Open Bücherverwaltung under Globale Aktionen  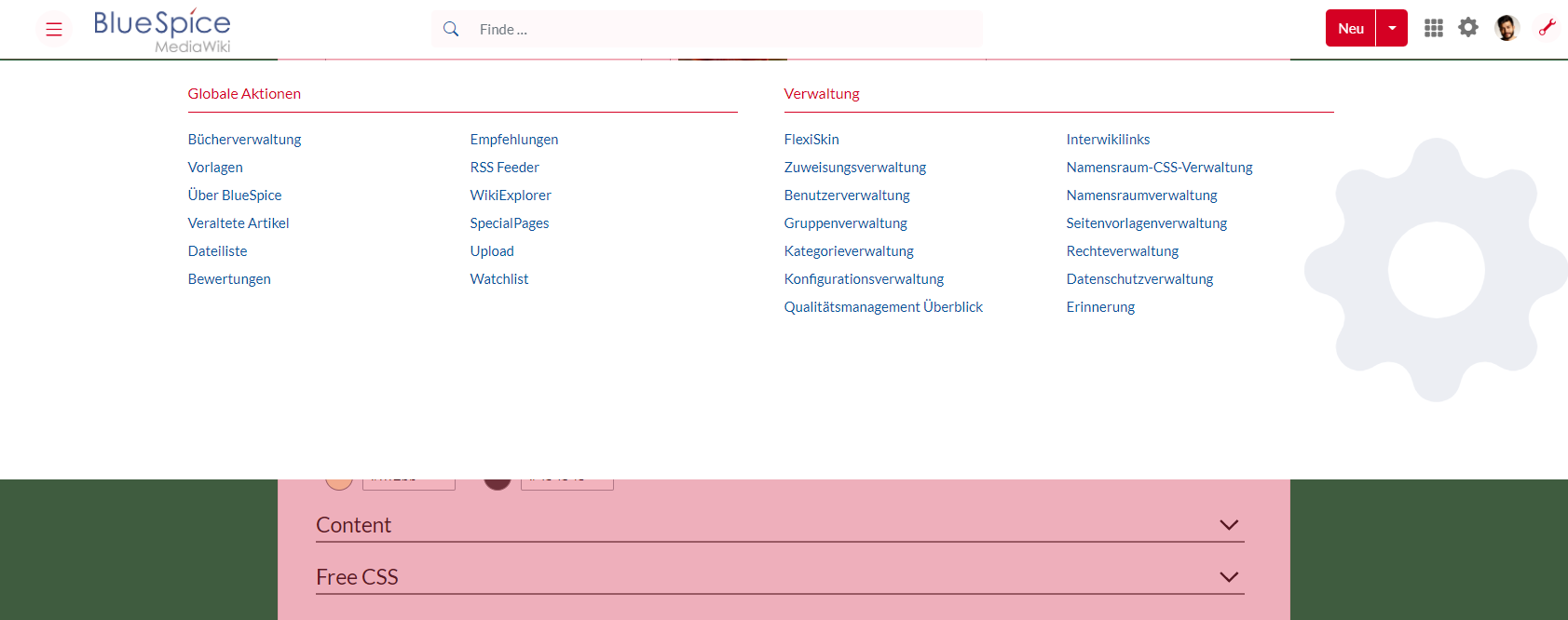click(x=244, y=140)
